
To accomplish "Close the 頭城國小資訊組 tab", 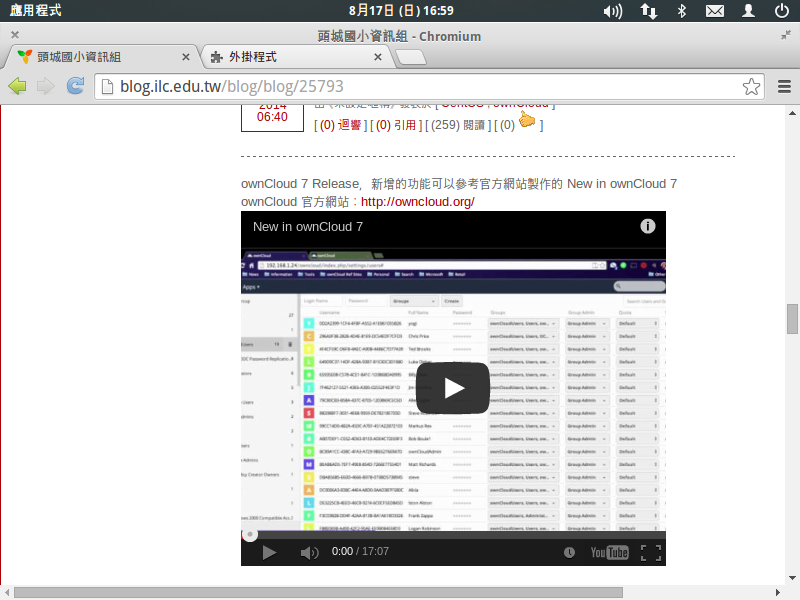I will click(x=186, y=57).
